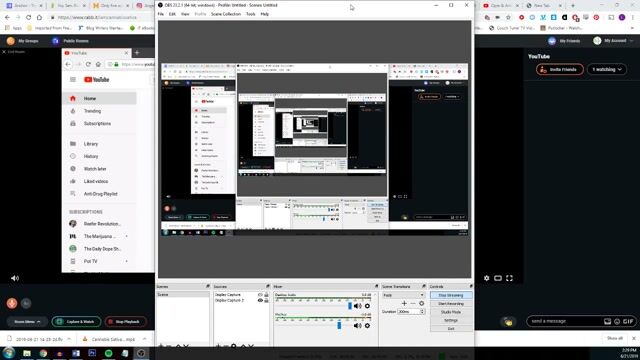Open transition properties gear icon
The height and width of the screenshot is (360, 640).
click(x=422, y=303)
